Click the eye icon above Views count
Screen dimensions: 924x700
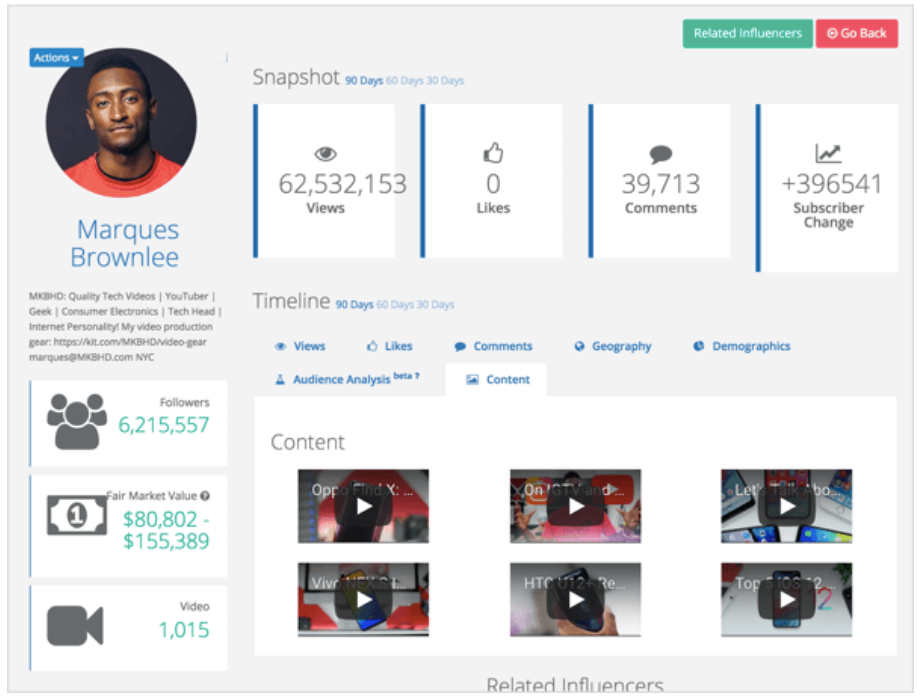(325, 154)
